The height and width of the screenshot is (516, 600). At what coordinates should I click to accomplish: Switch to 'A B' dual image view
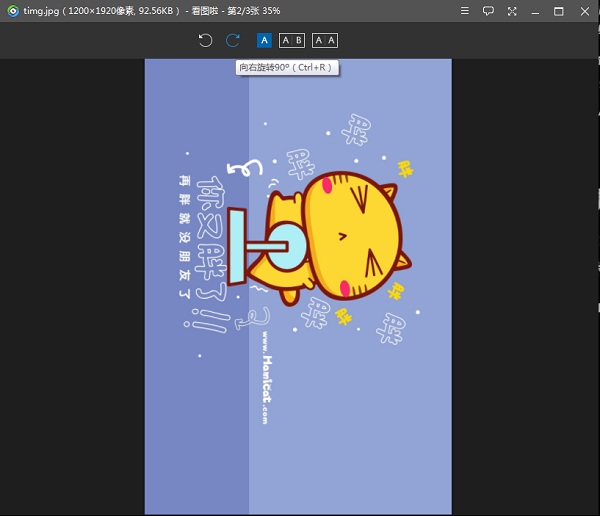pyautogui.click(x=291, y=40)
